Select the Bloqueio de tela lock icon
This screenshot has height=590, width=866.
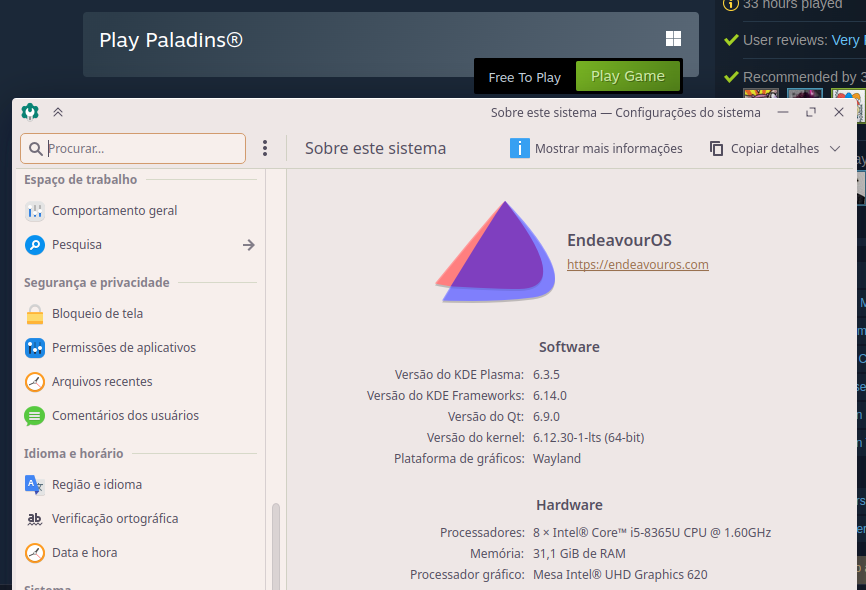tap(35, 314)
